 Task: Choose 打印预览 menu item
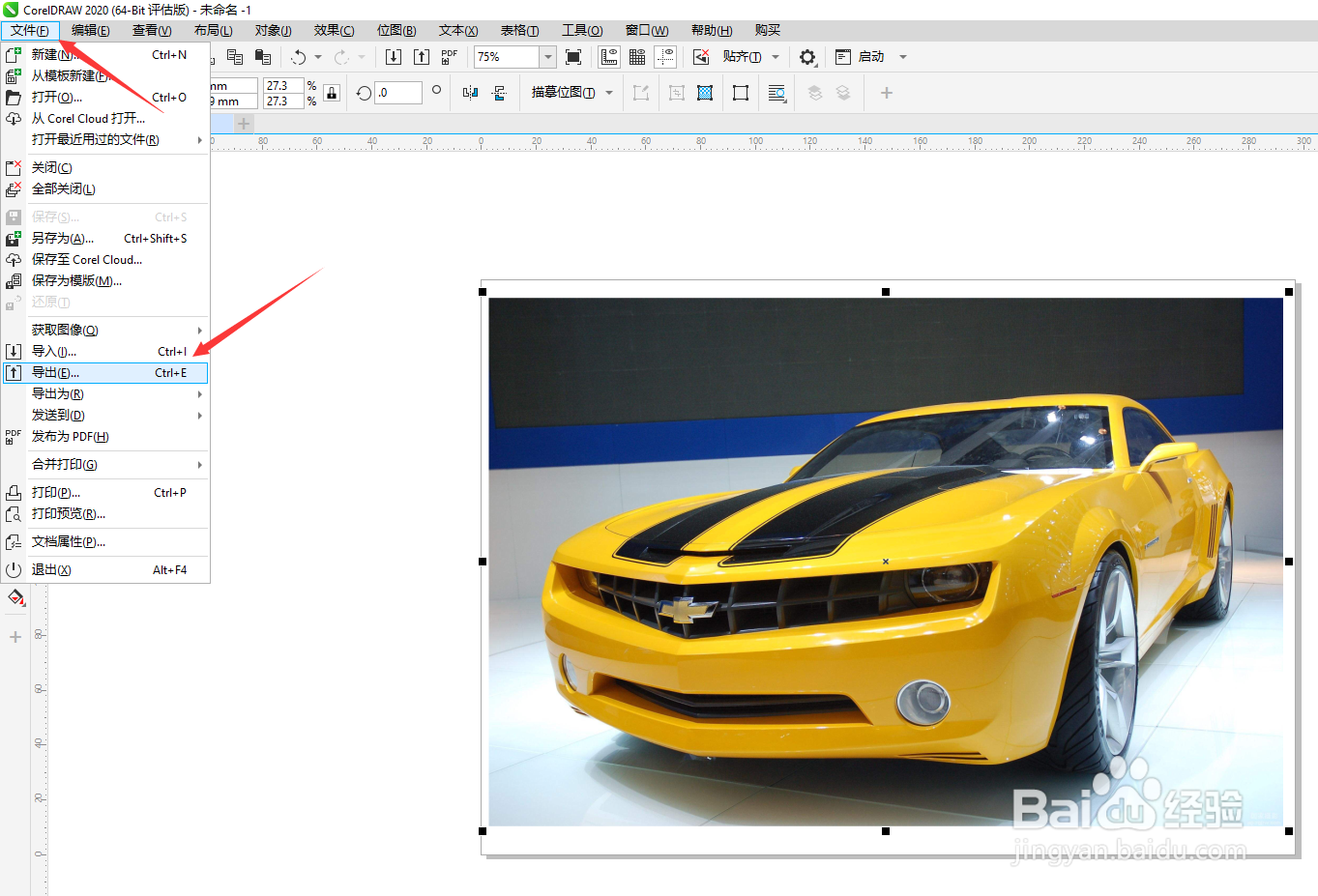tap(105, 514)
